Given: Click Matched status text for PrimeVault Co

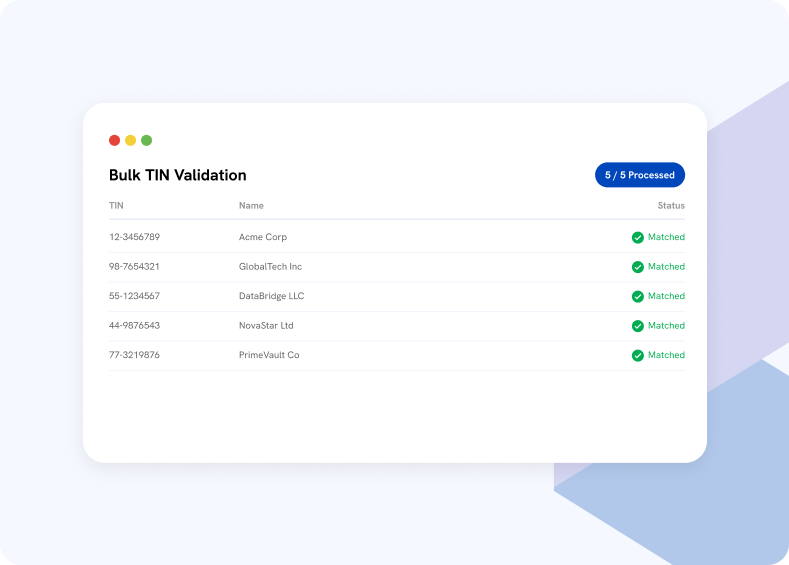Looking at the screenshot, I should (666, 355).
